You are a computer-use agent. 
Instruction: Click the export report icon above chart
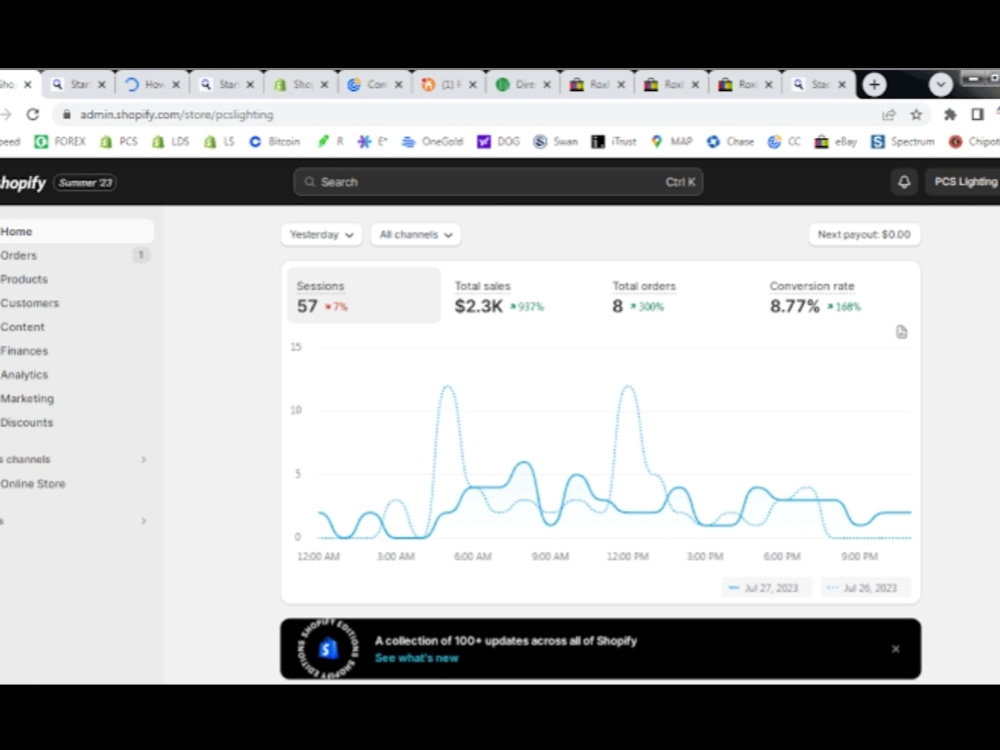(901, 332)
